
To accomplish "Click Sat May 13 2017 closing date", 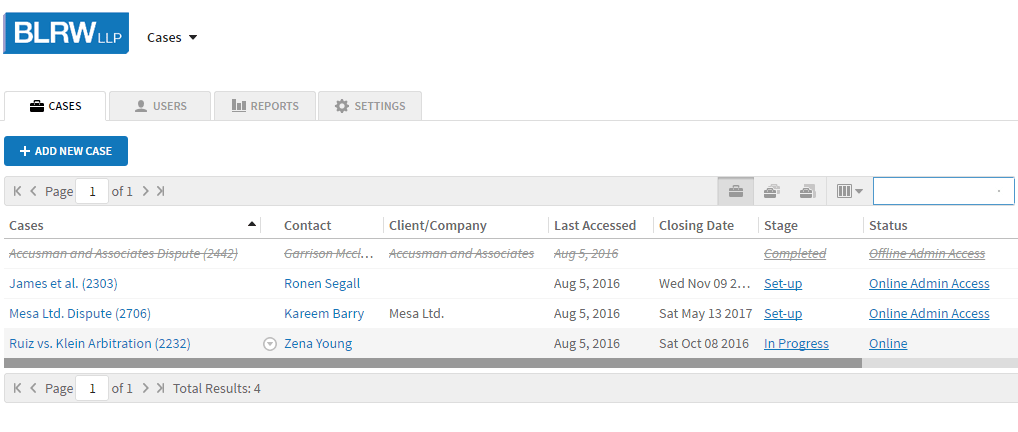I will click(x=706, y=313).
